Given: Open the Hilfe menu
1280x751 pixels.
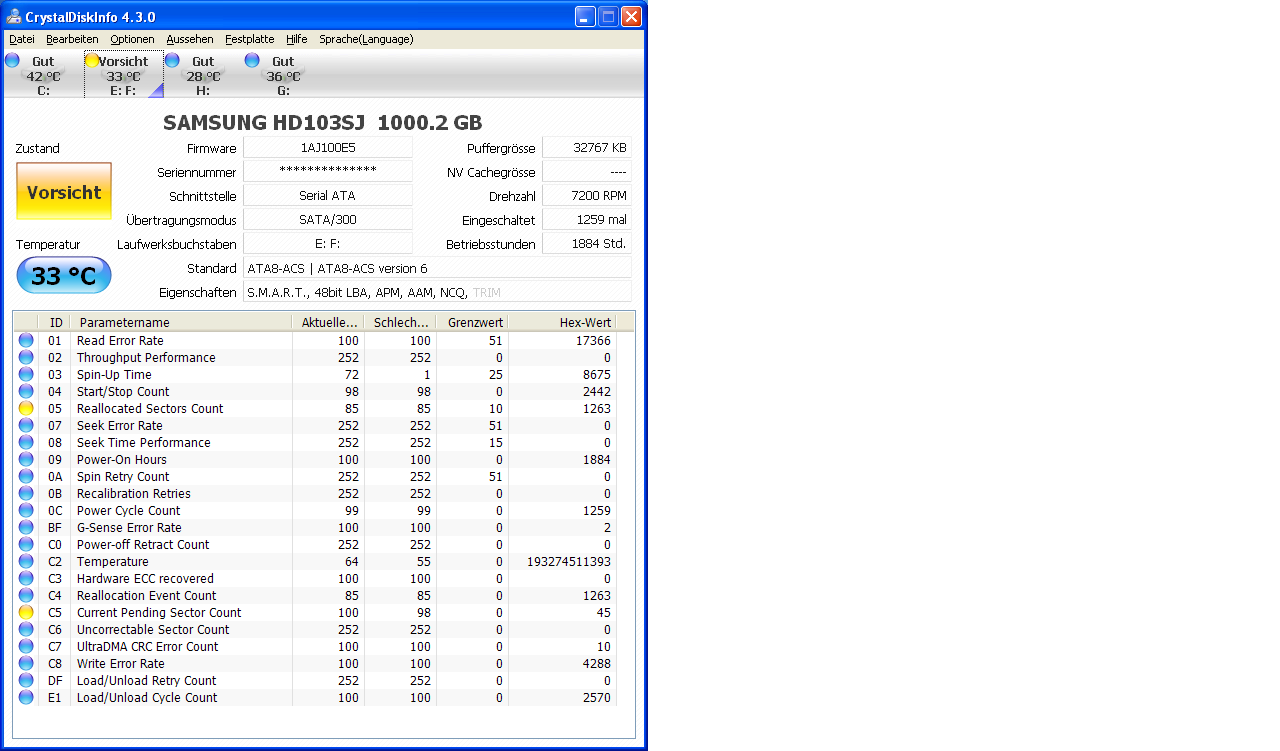Looking at the screenshot, I should coord(297,39).
